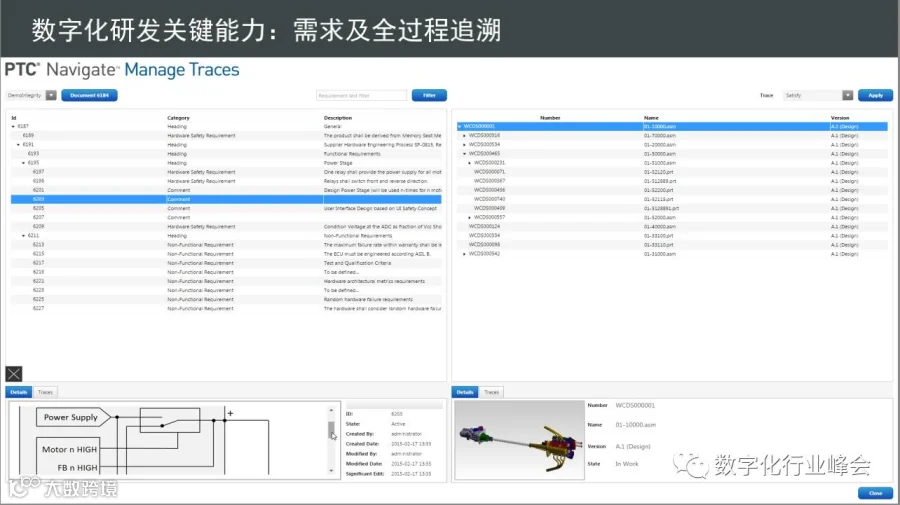
Task: Click the Id column header
Action: [14, 118]
